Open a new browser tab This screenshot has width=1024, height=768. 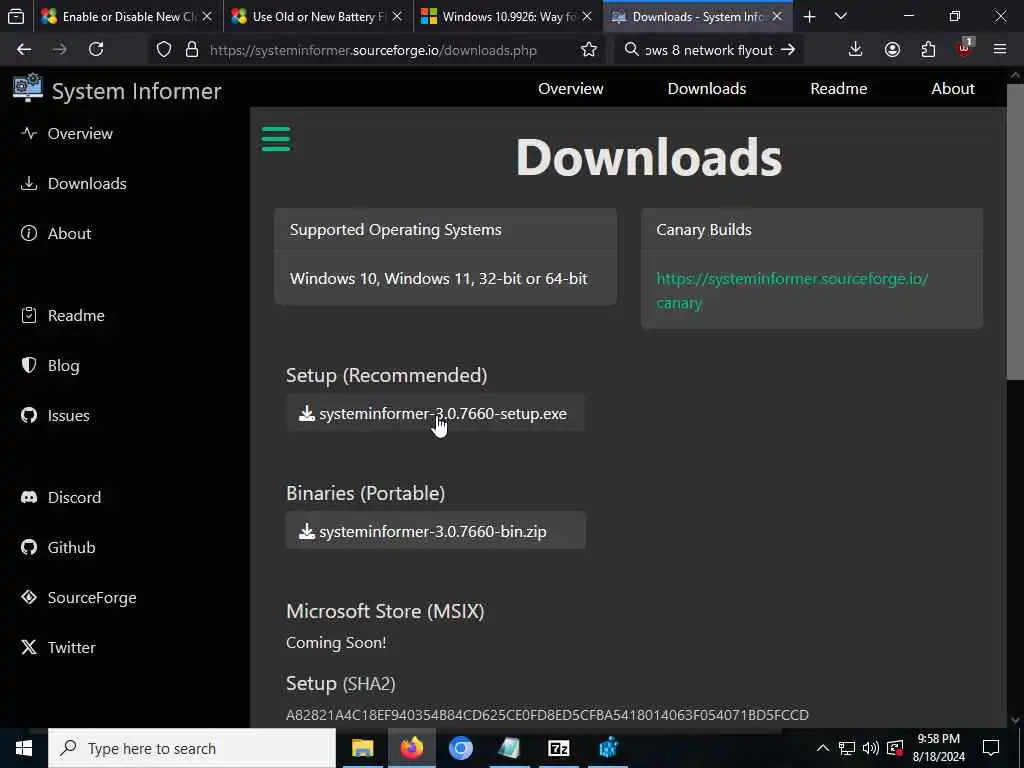tap(809, 17)
